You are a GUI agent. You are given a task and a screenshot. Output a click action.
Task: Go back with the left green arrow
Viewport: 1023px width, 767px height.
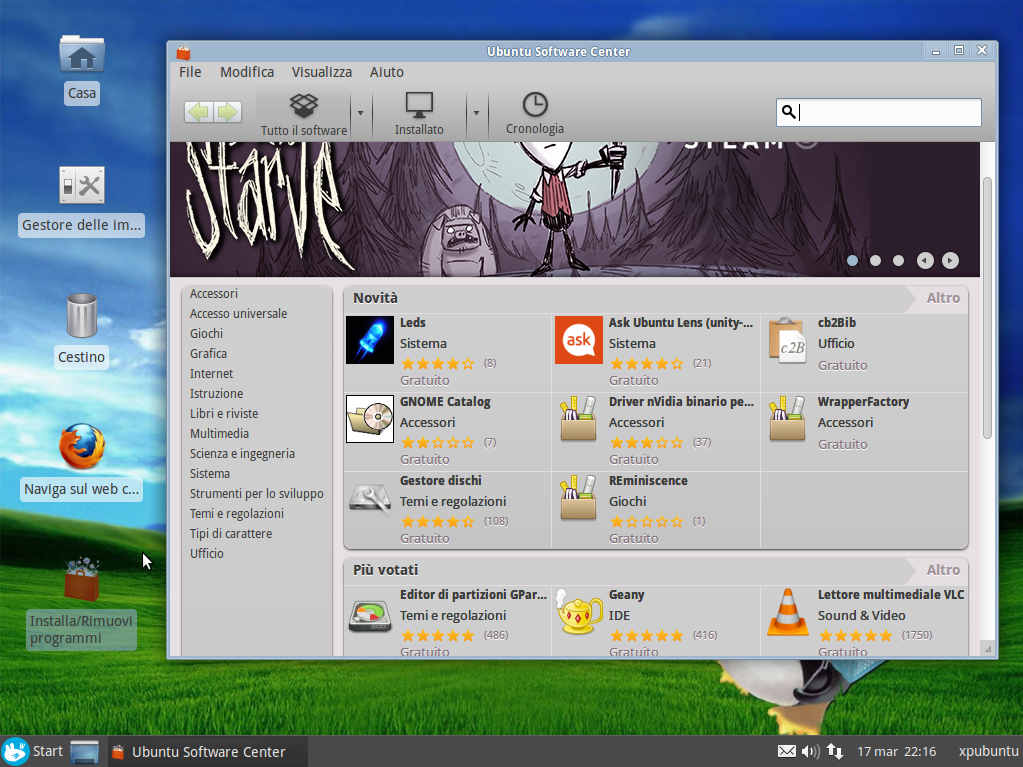(x=199, y=112)
